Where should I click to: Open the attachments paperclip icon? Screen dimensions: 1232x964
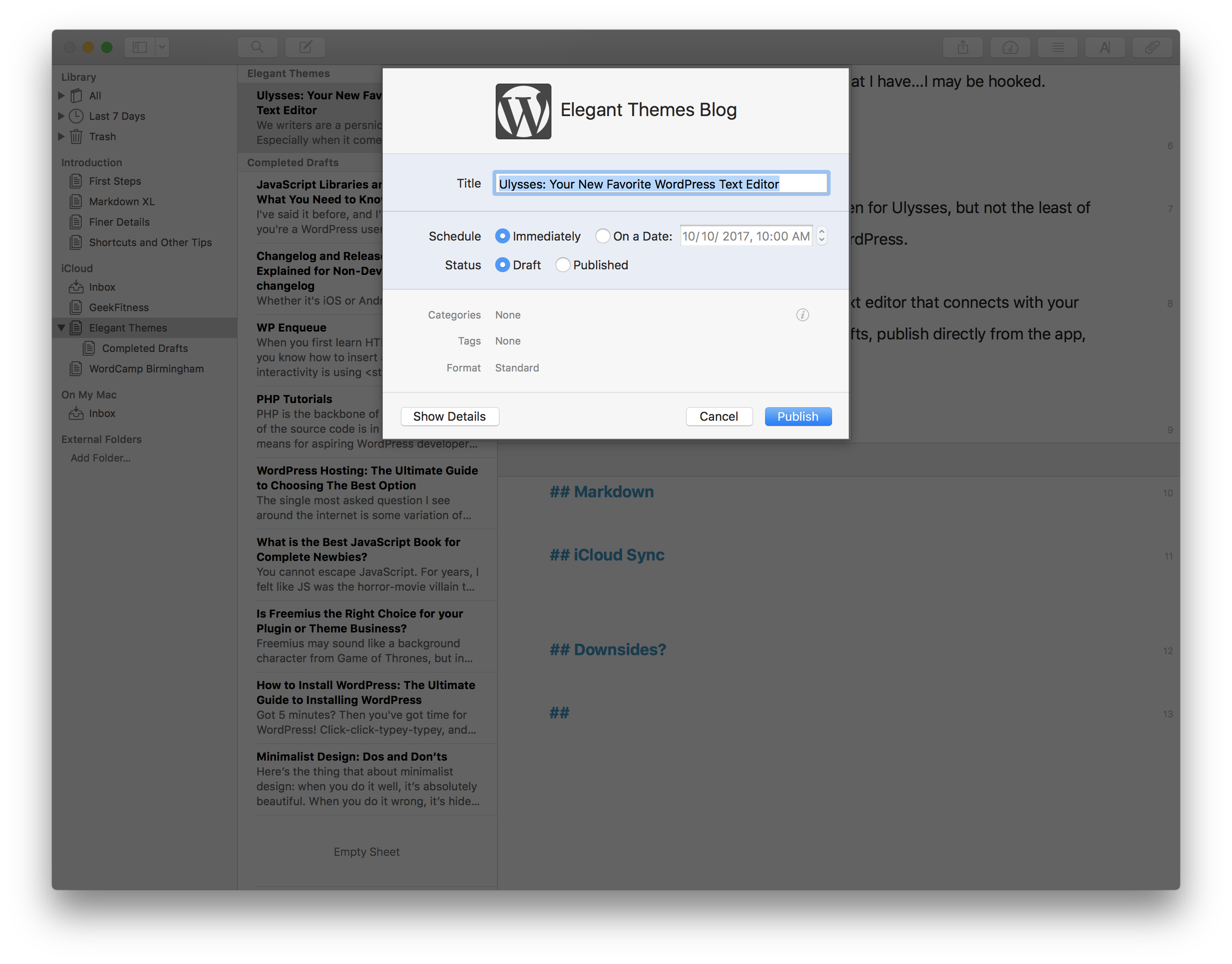(x=1152, y=47)
